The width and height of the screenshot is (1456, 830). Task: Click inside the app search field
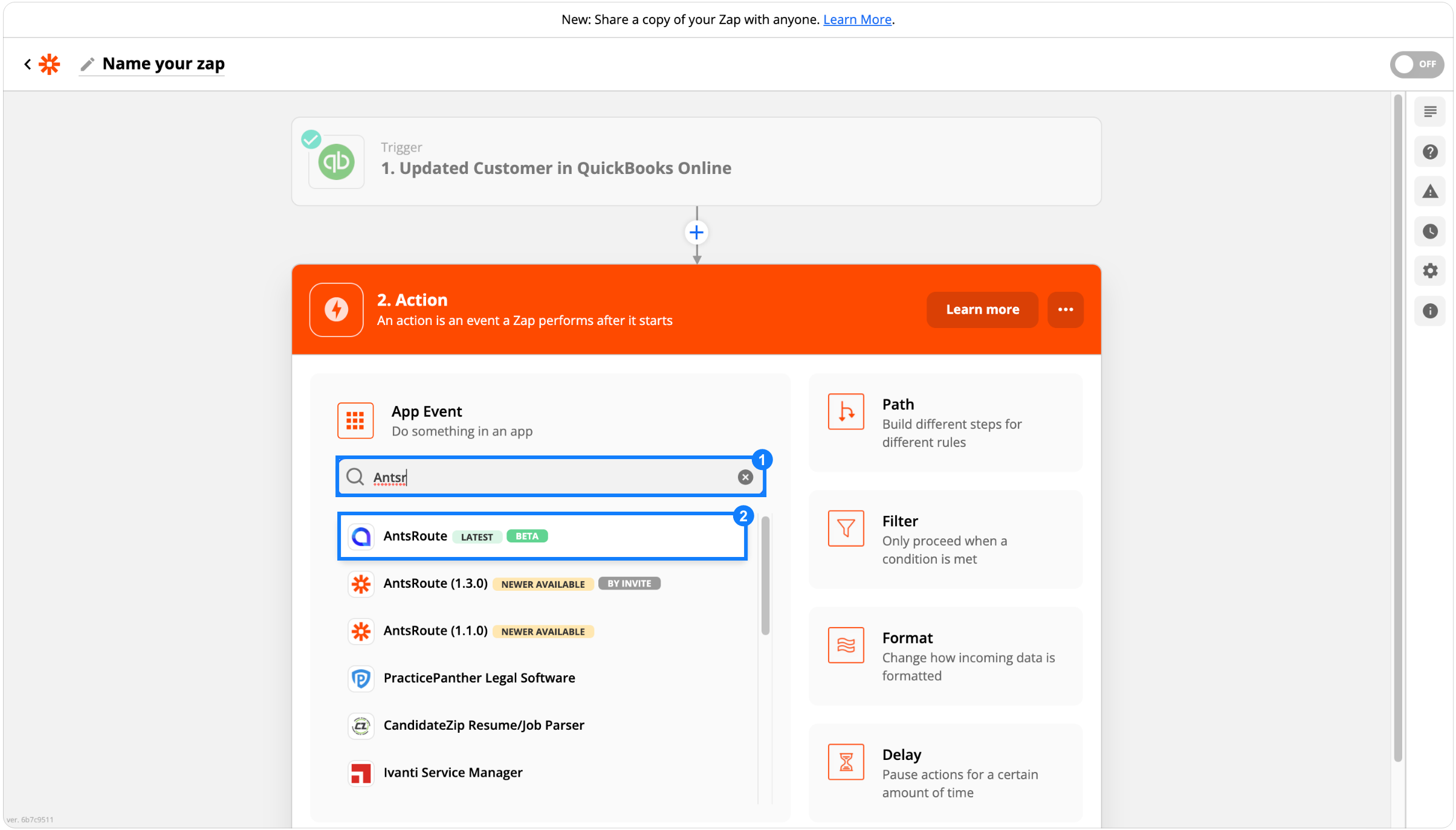coord(551,477)
